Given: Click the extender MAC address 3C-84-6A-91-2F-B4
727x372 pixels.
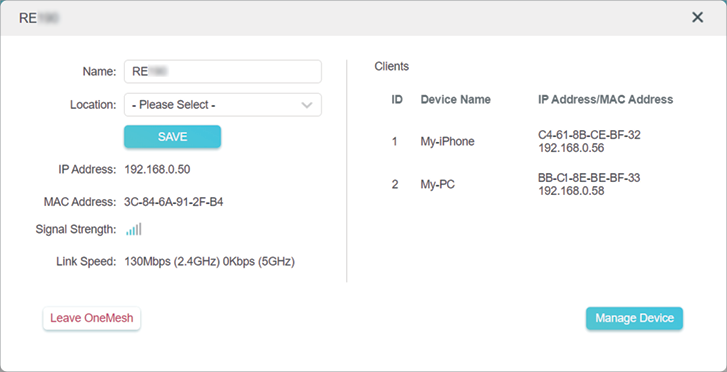Looking at the screenshot, I should (174, 202).
